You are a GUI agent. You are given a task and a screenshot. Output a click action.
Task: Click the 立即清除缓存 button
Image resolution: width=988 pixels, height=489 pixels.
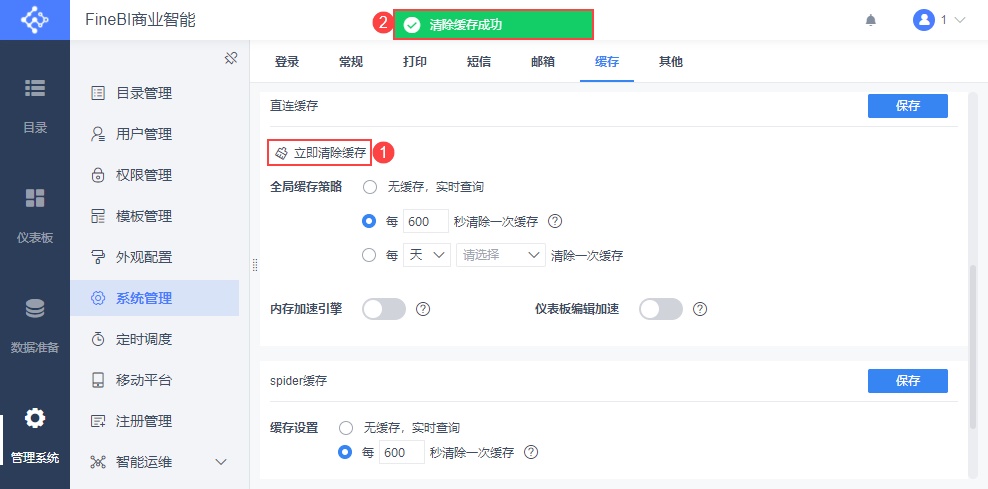point(320,152)
